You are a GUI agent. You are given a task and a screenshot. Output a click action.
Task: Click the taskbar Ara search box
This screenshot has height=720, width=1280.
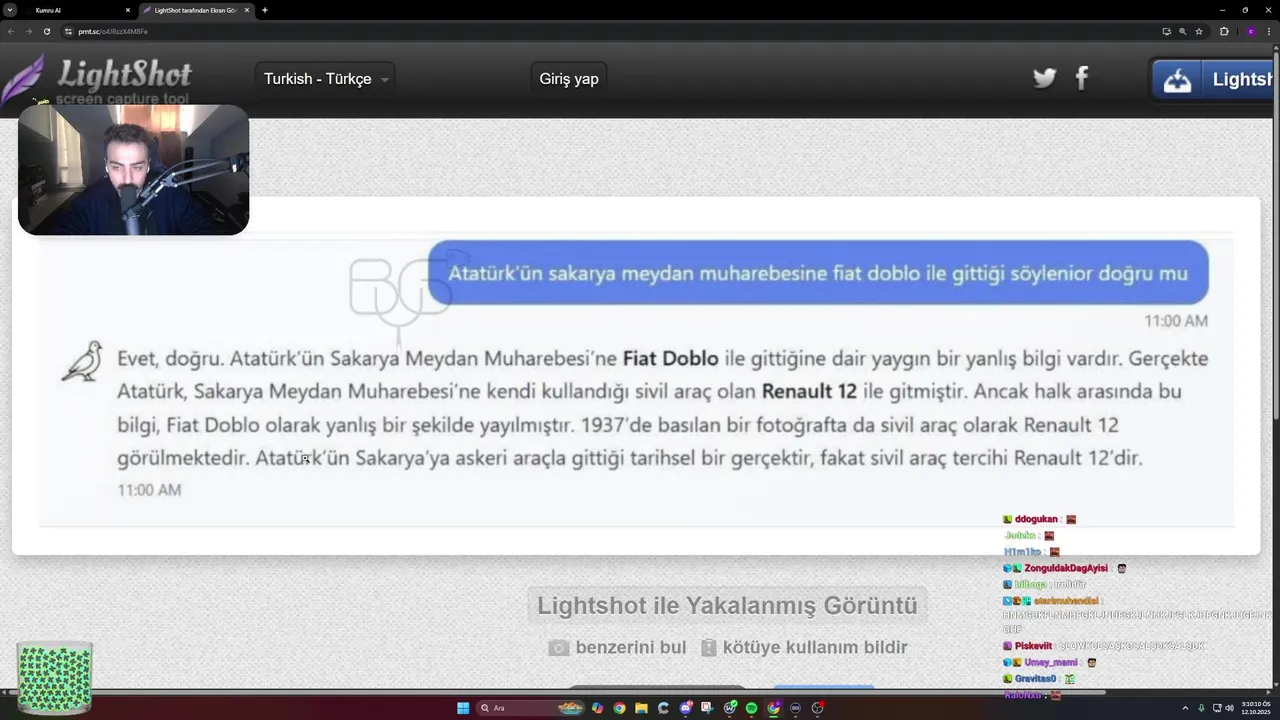530,708
